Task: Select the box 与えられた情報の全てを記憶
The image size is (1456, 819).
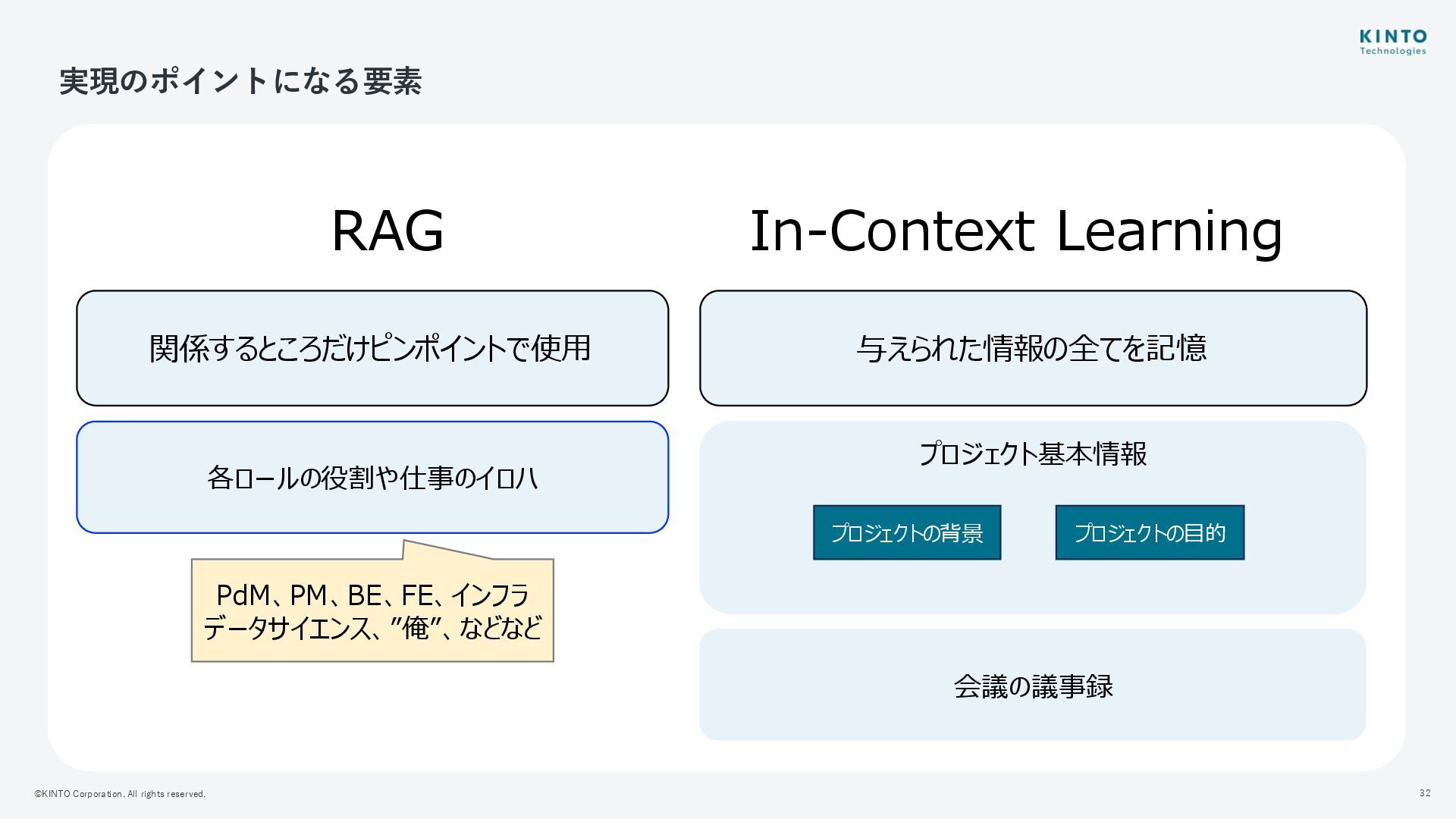Action: click(x=1033, y=348)
